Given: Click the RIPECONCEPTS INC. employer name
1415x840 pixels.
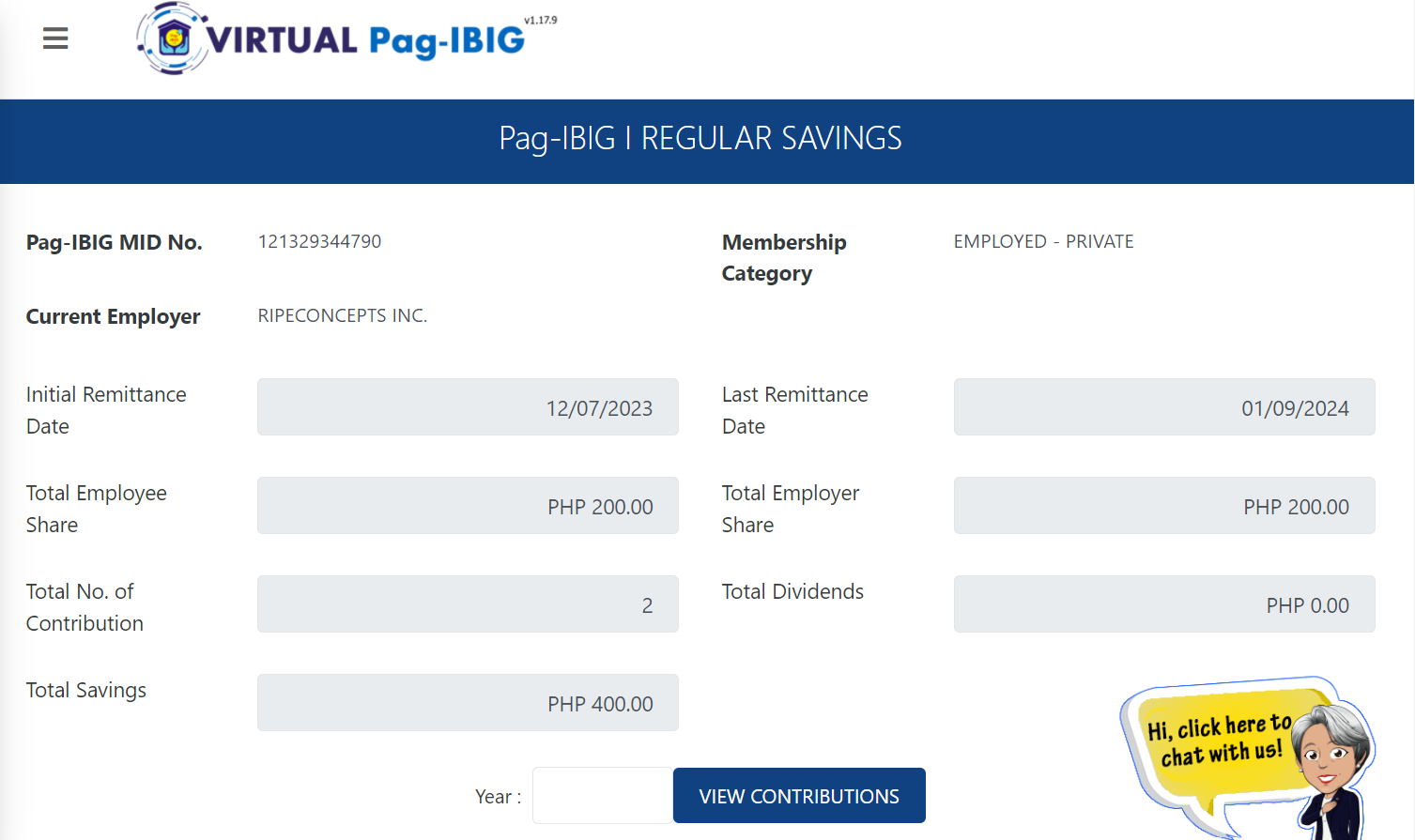Looking at the screenshot, I should (343, 315).
